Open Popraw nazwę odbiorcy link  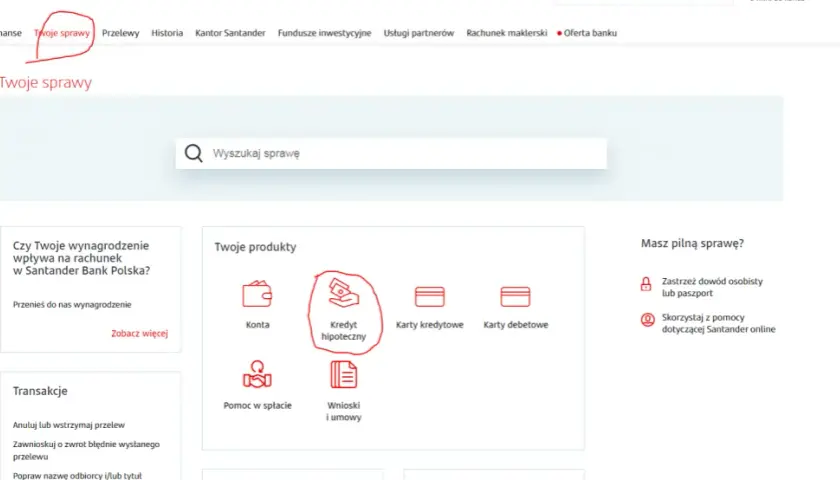77,475
